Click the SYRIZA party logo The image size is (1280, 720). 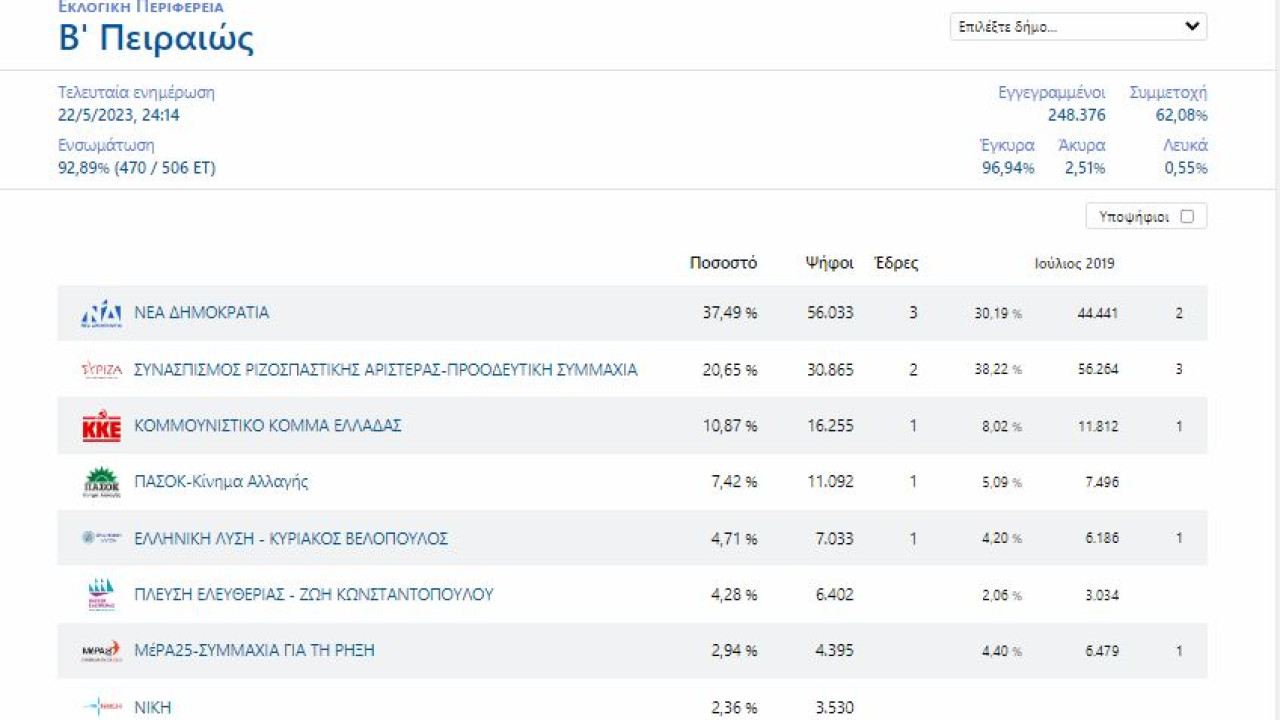(101, 370)
